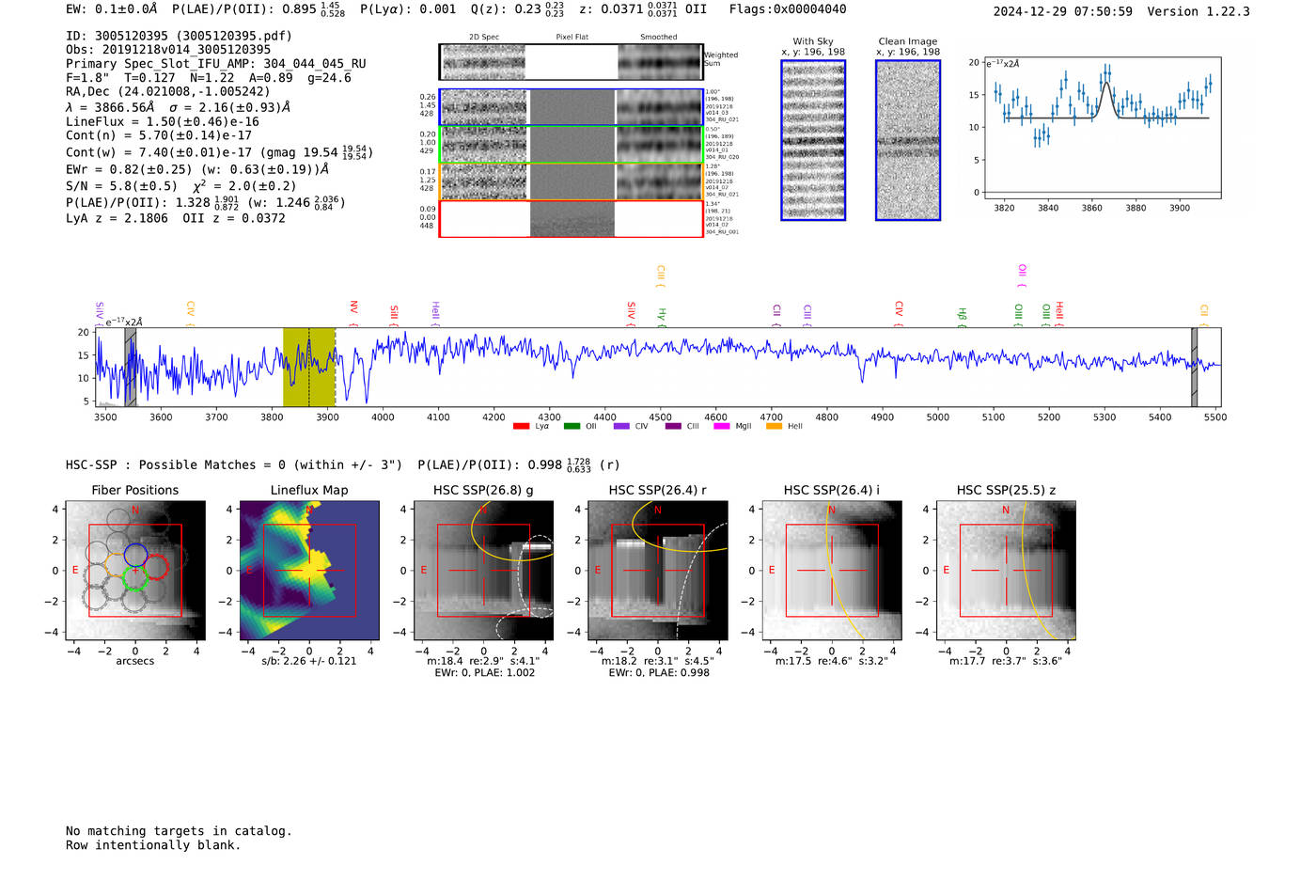Open the HSC SSP(26.4) i image

point(832,571)
